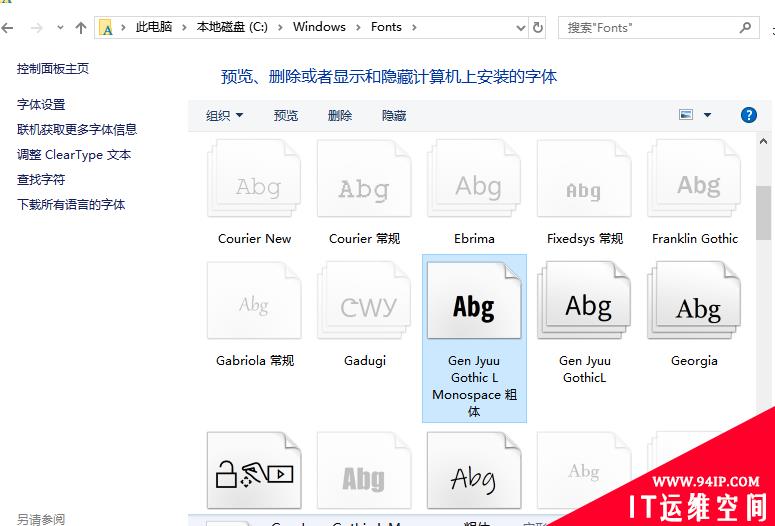Viewport: 775px width, 526px height.
Task: Click in the 搜索"Fonts" search box
Action: (x=658, y=28)
